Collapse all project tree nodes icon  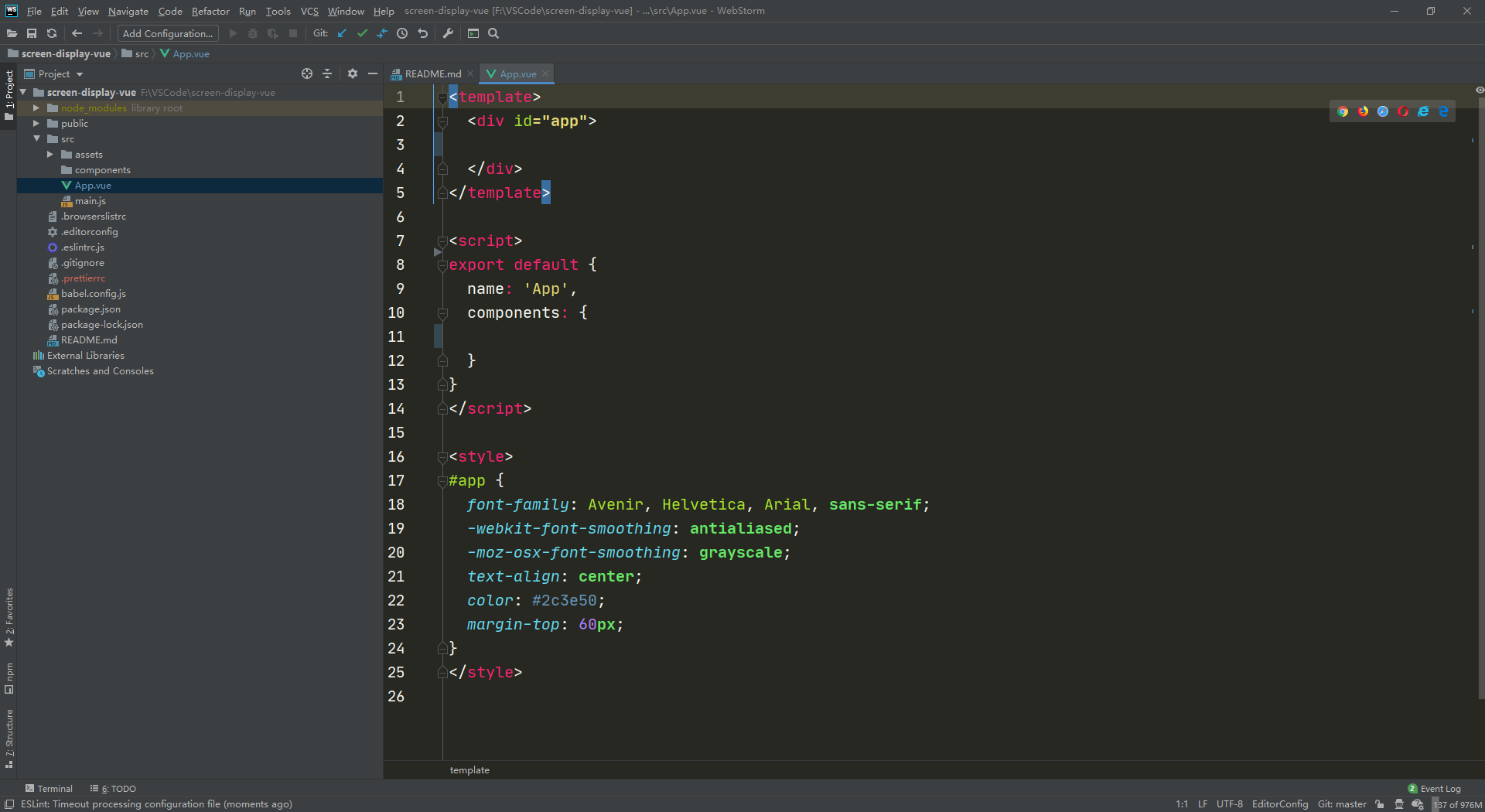coord(327,73)
